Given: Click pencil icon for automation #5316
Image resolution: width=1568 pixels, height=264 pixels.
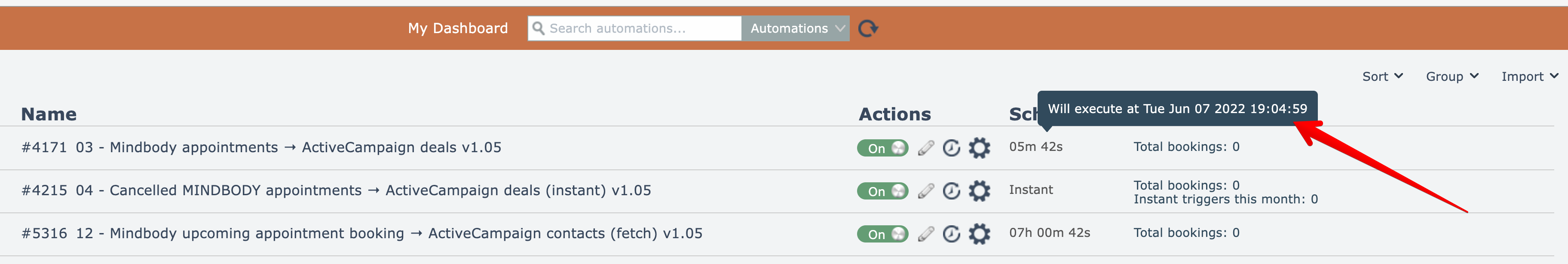Looking at the screenshot, I should pos(926,234).
